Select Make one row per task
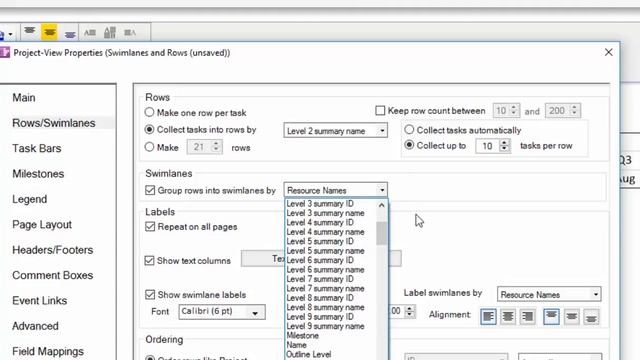Screen dimensions: 640x360 pyautogui.click(x=149, y=112)
